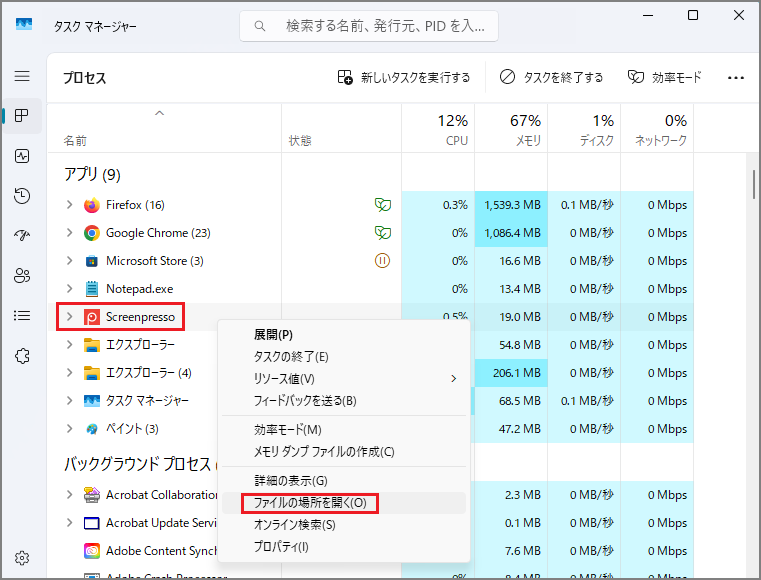761x580 pixels.
Task: Open Settings gear in sidebar
Action: [x=22, y=558]
